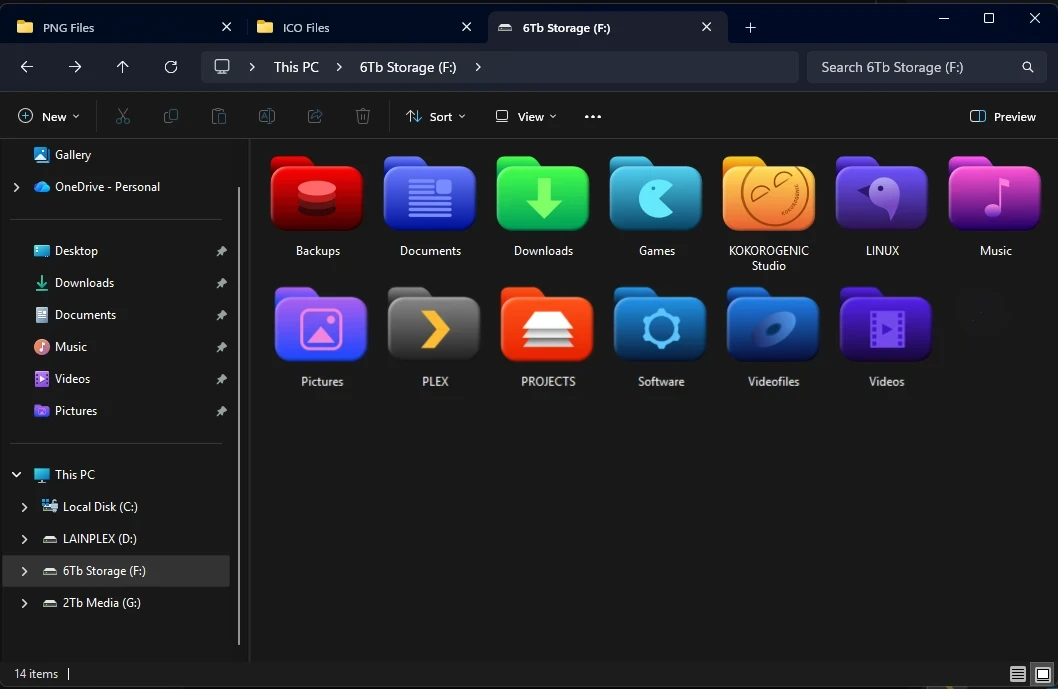Click the Search 6Tb Storage field
Image resolution: width=1058 pixels, height=689 pixels.
click(926, 67)
